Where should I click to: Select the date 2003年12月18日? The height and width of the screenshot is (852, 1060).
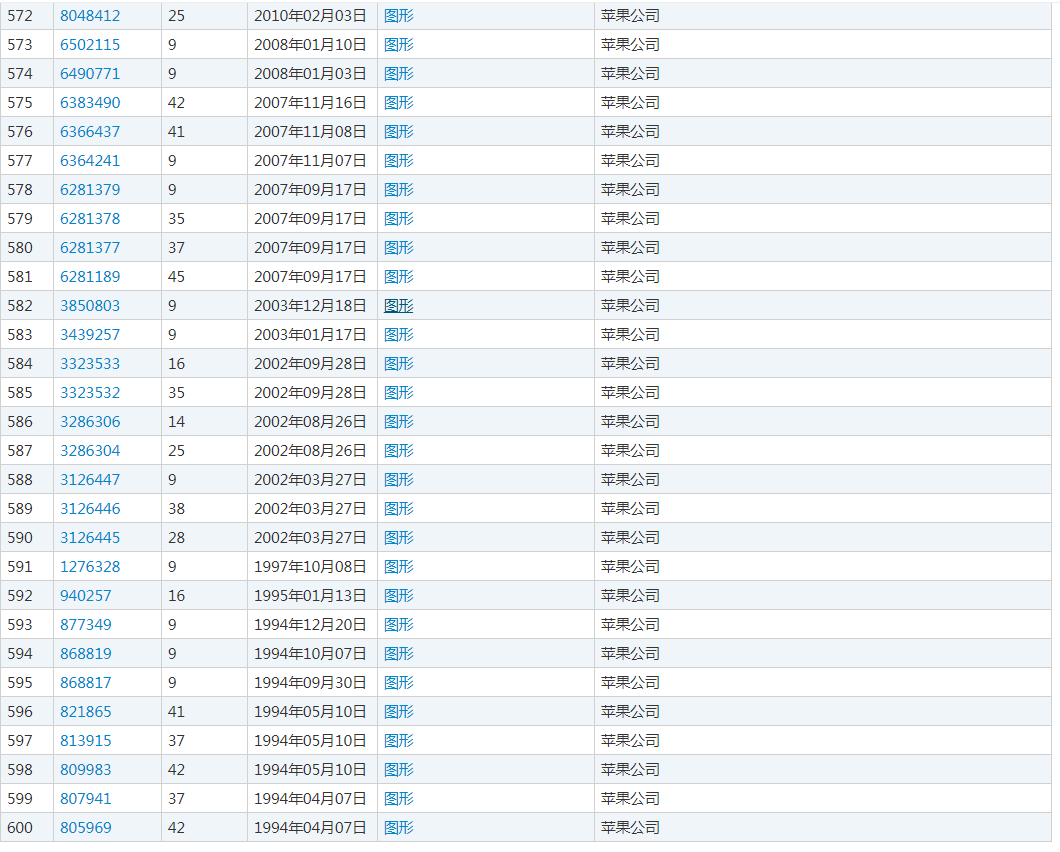click(x=310, y=306)
